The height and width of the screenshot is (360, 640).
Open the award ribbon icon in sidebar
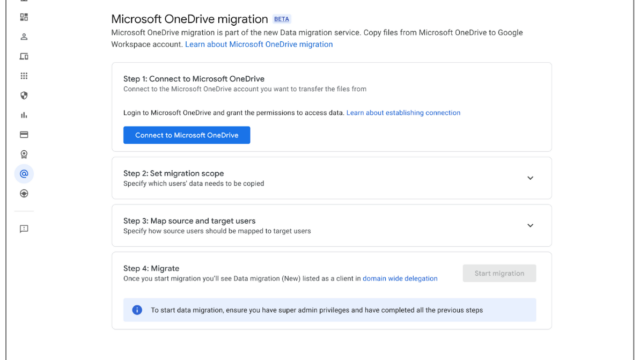(24, 154)
